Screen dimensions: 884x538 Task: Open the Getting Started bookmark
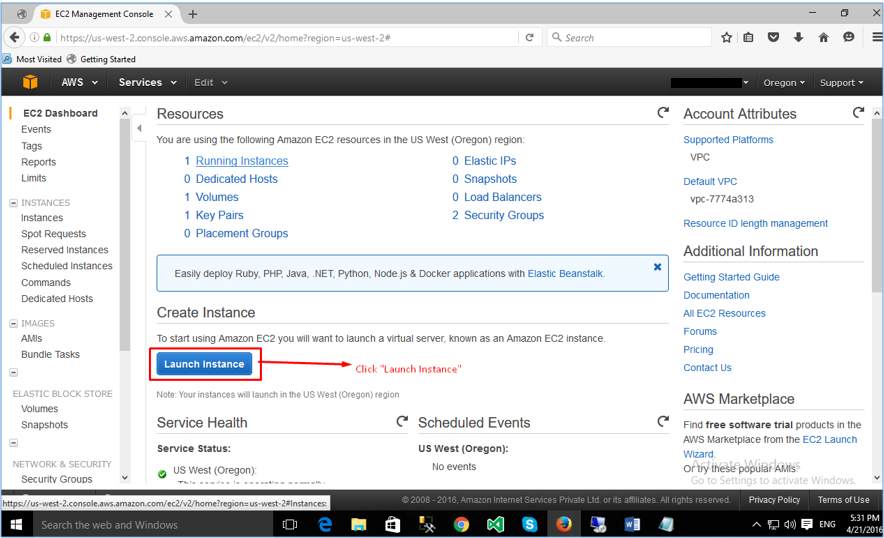click(x=101, y=59)
